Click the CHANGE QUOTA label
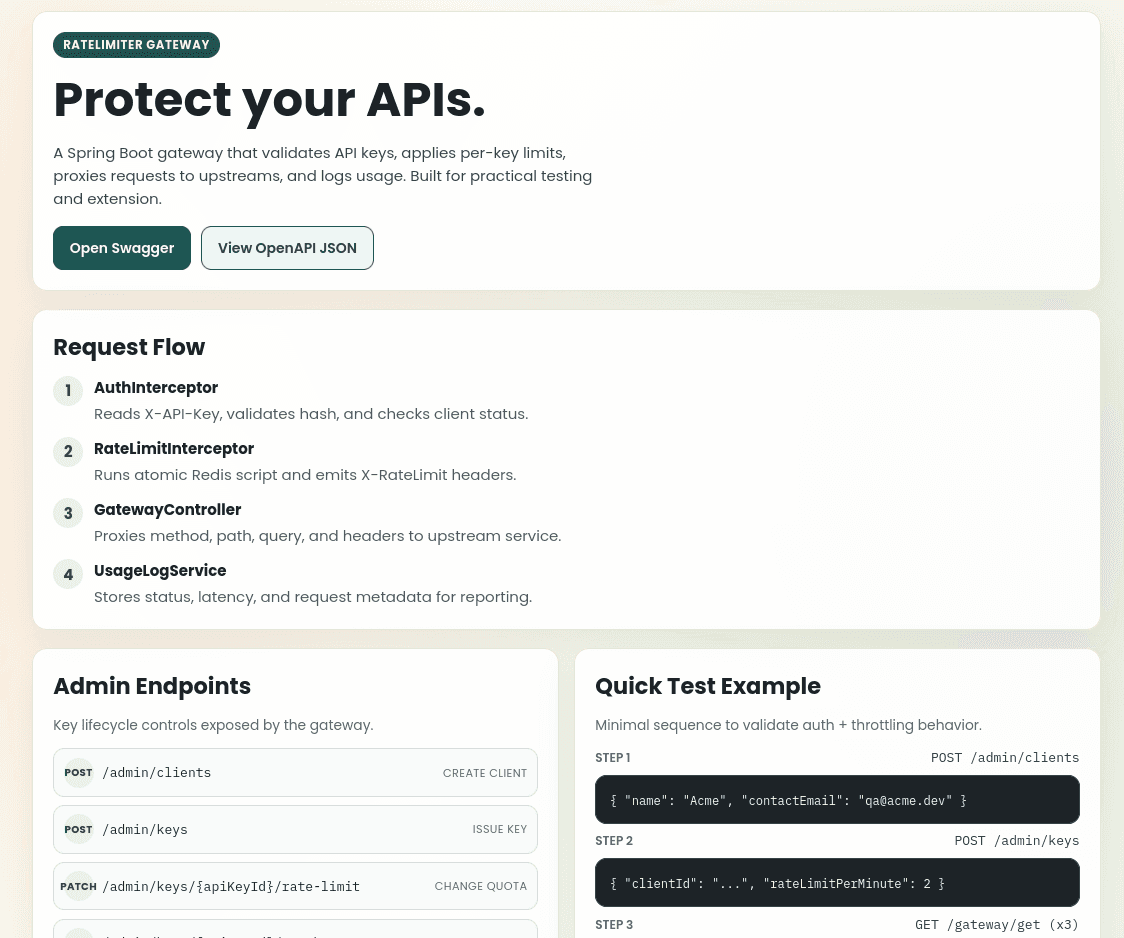The height and width of the screenshot is (938, 1124). (480, 886)
